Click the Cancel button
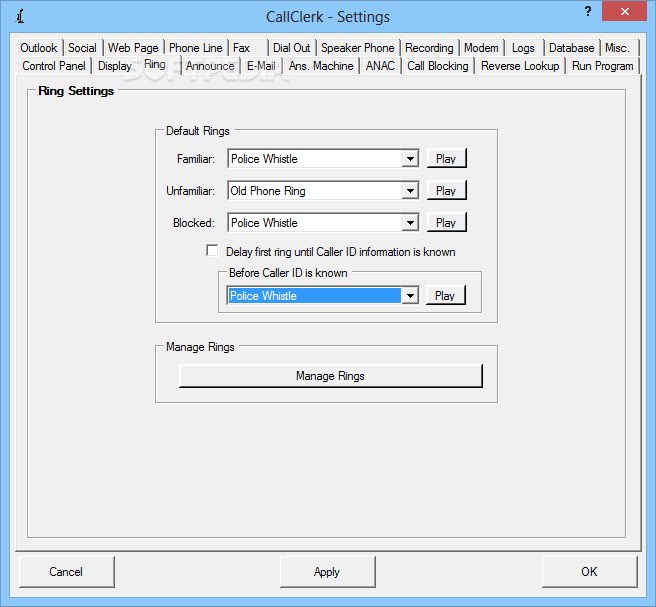The height and width of the screenshot is (607, 656). (66, 571)
